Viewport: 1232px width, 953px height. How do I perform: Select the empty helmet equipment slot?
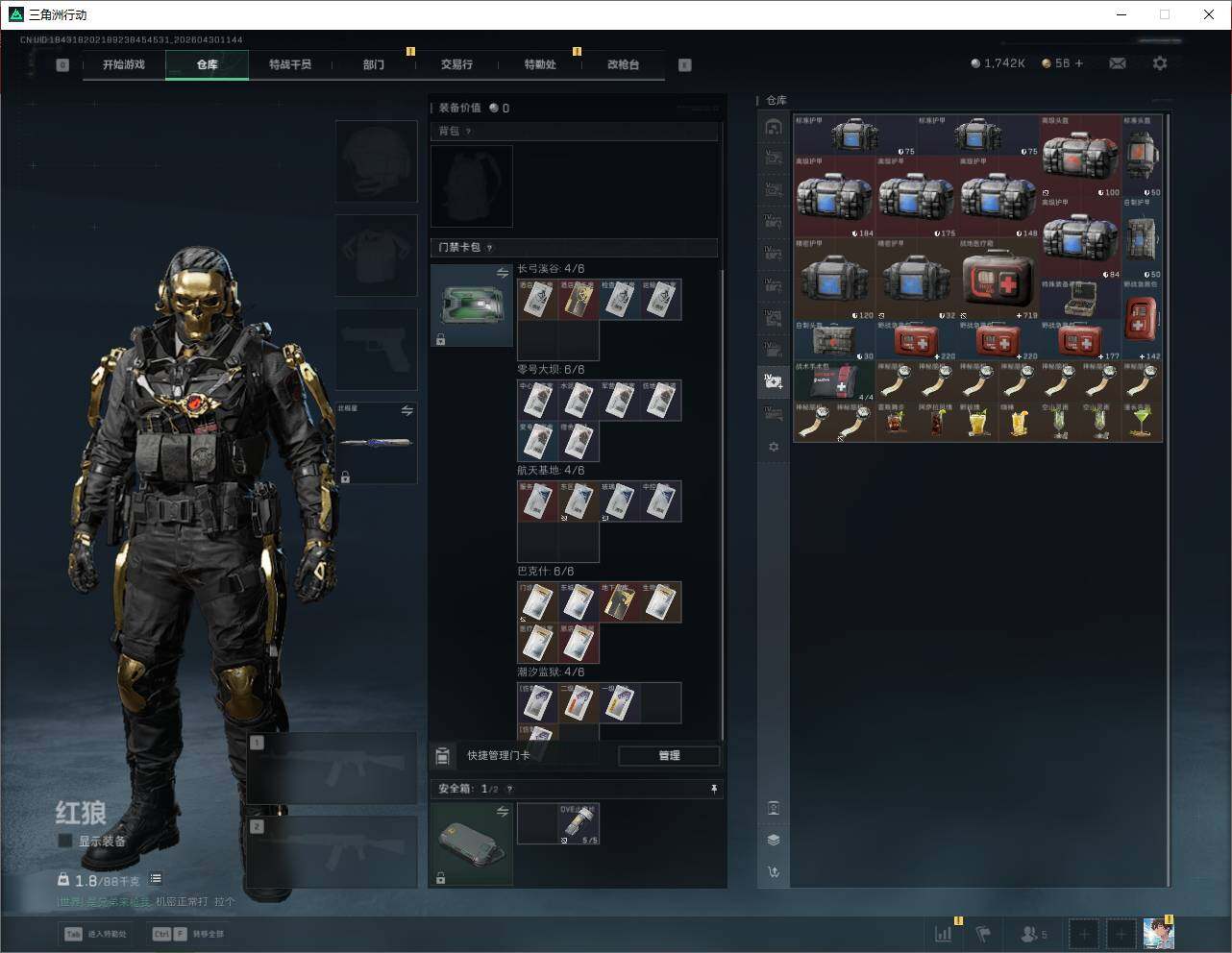pyautogui.click(x=377, y=161)
